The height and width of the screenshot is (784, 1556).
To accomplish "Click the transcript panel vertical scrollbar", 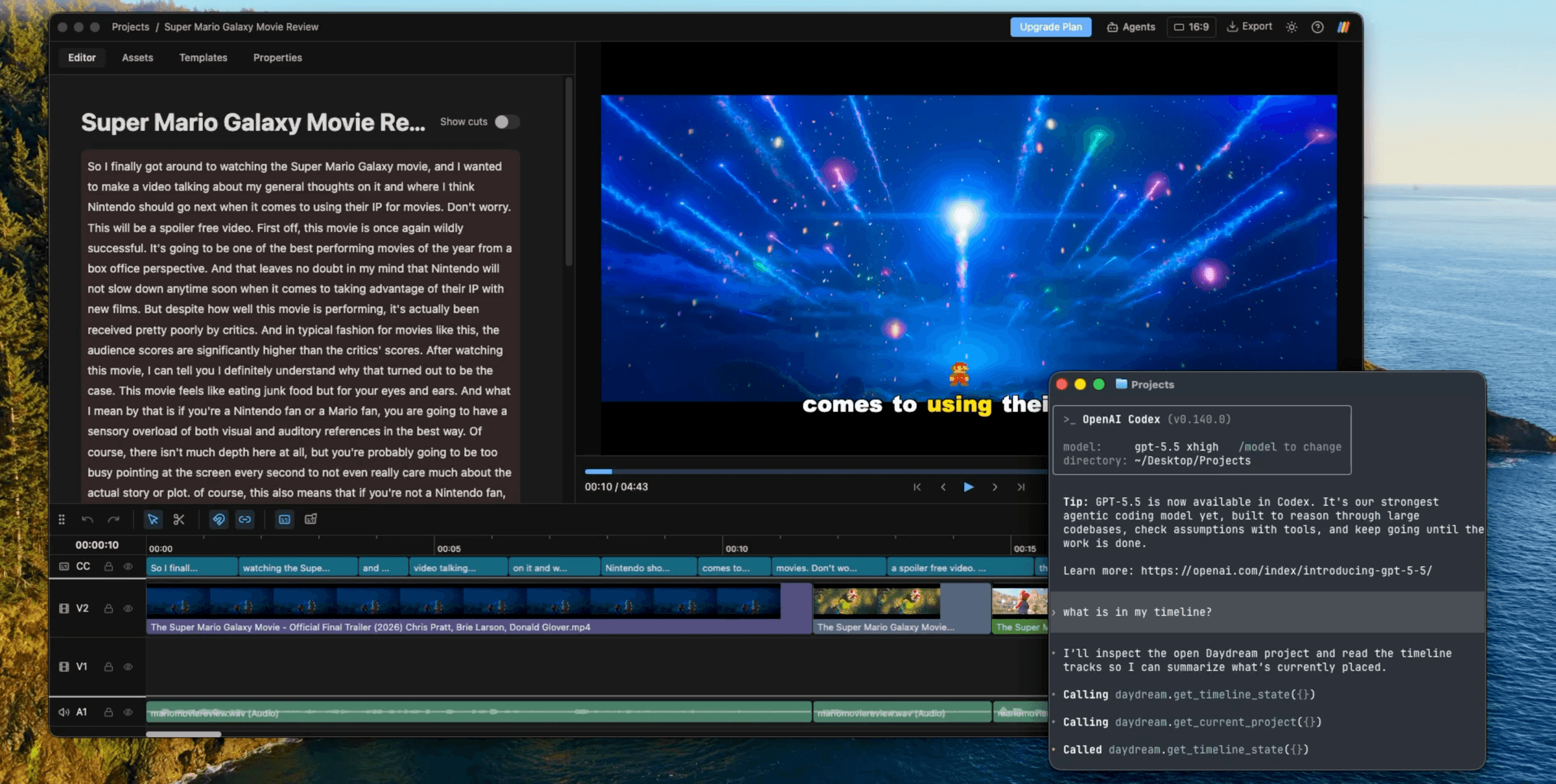I will click(569, 172).
